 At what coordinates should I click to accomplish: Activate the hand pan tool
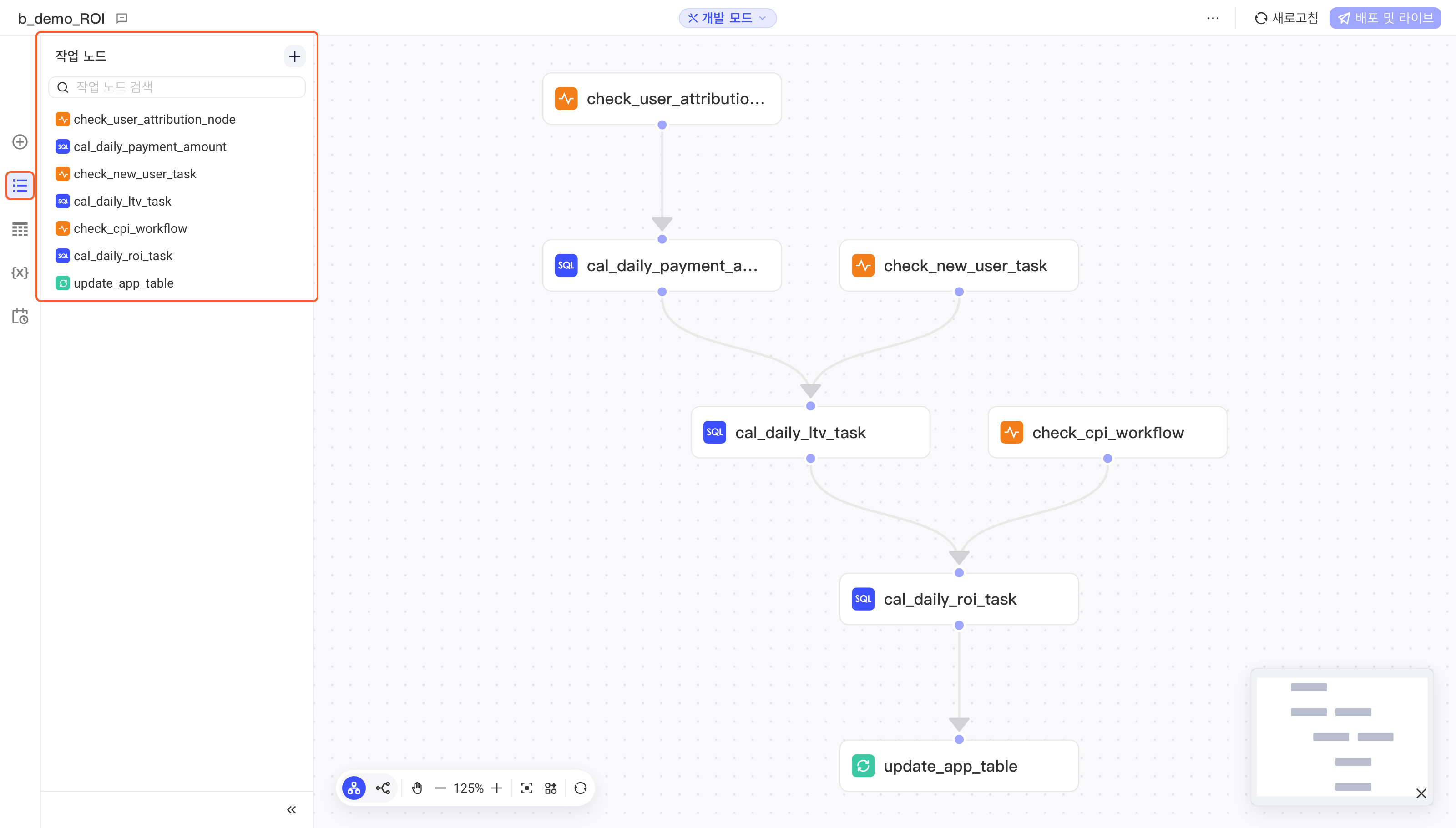tap(417, 788)
